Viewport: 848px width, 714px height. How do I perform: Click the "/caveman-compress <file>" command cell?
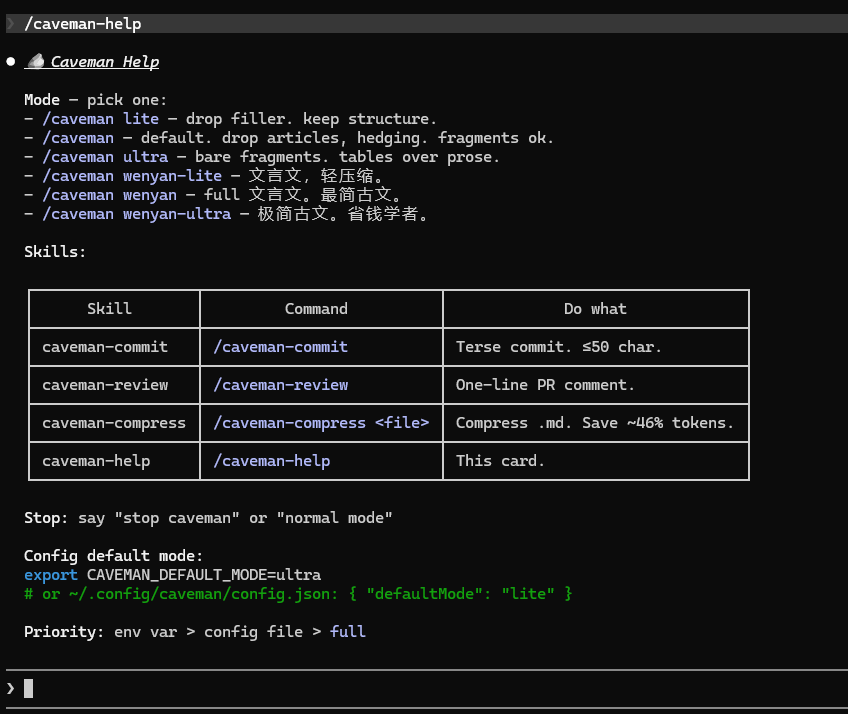tap(321, 423)
